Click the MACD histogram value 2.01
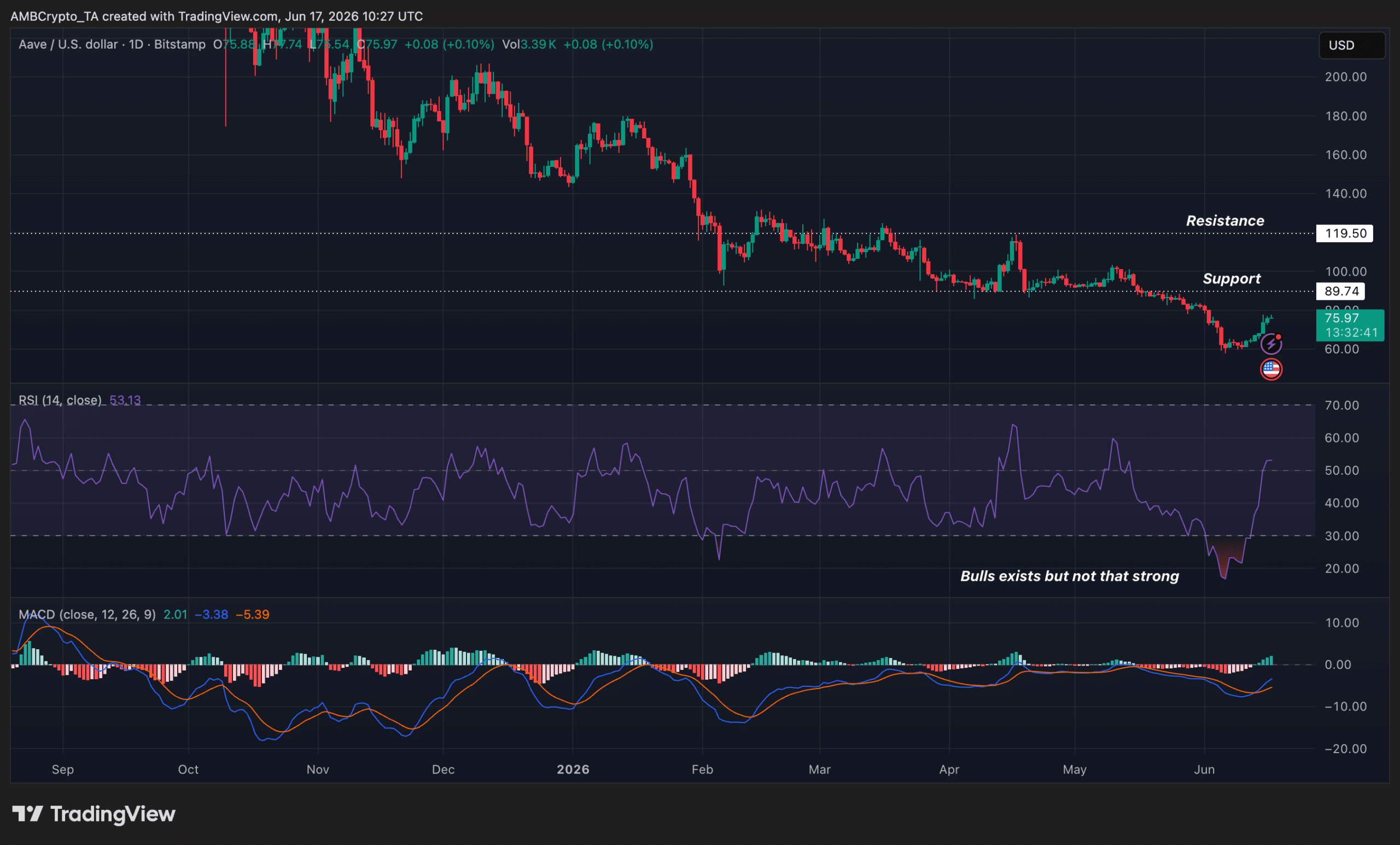1400x845 pixels. point(175,614)
